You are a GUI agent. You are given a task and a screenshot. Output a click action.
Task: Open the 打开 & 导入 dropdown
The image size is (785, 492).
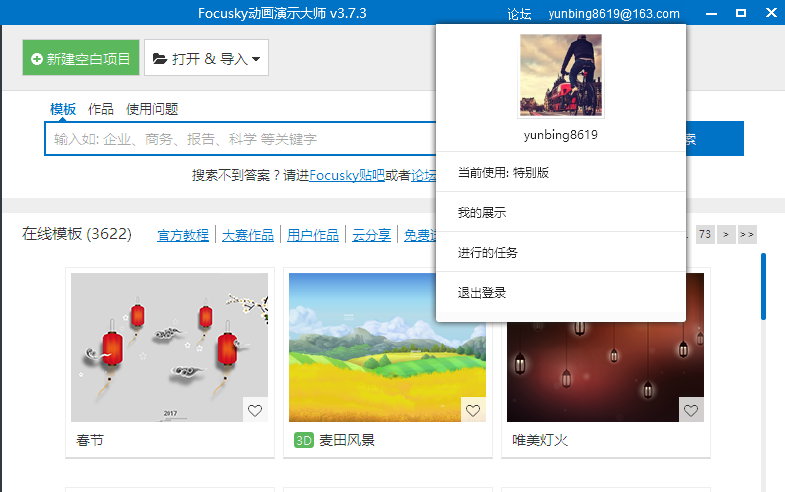206,58
